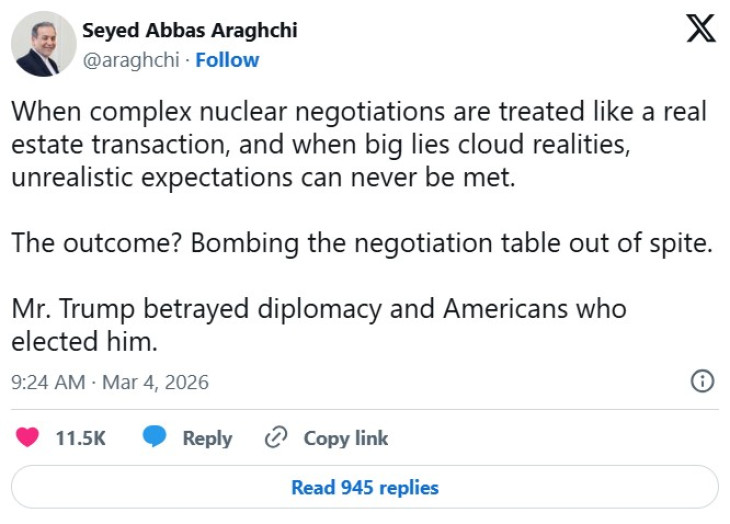The image size is (730, 524).
Task: Click the words "elected him." in the tweet
Action: (85, 340)
